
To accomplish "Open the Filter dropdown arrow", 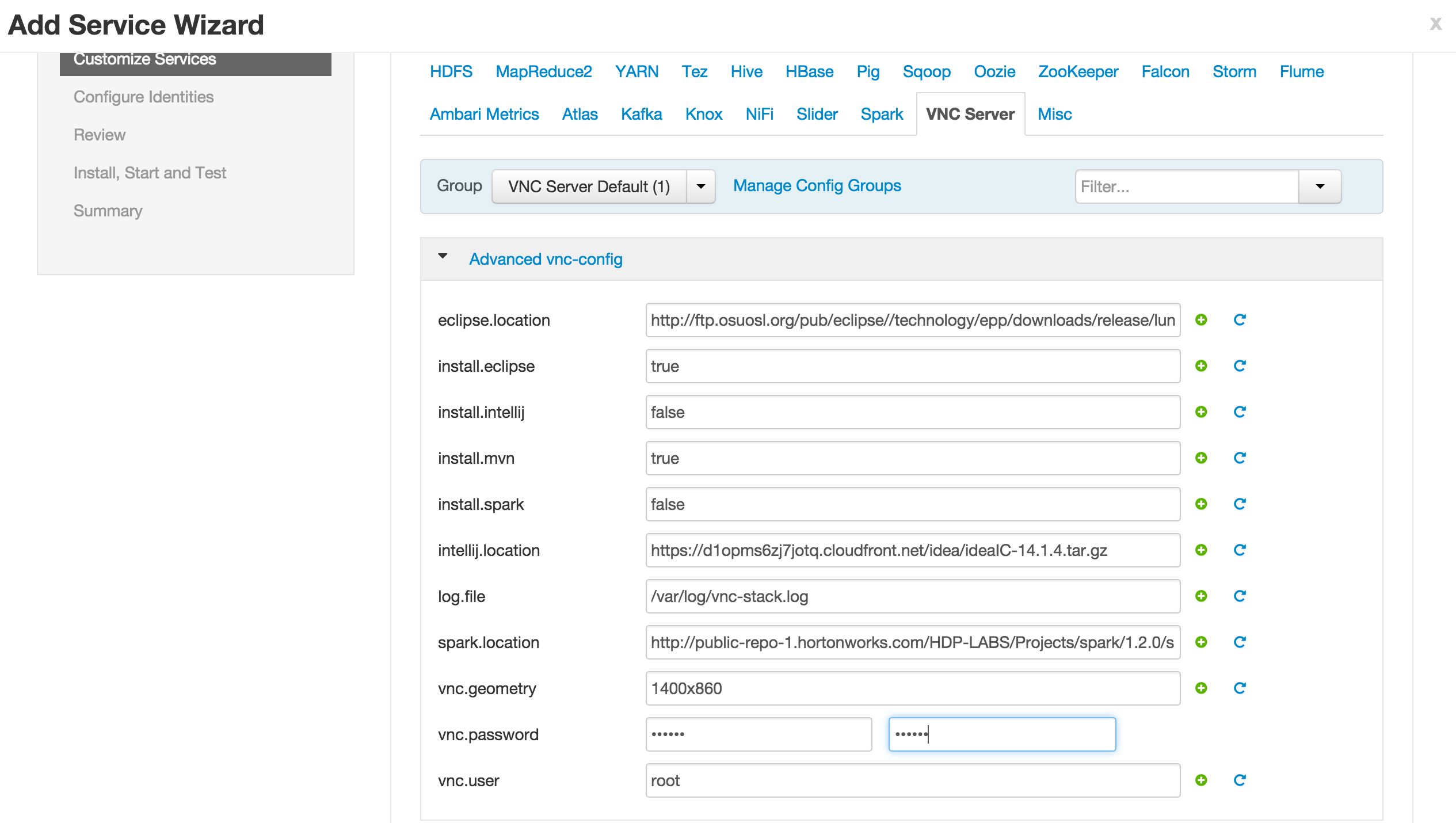I will coord(1320,186).
